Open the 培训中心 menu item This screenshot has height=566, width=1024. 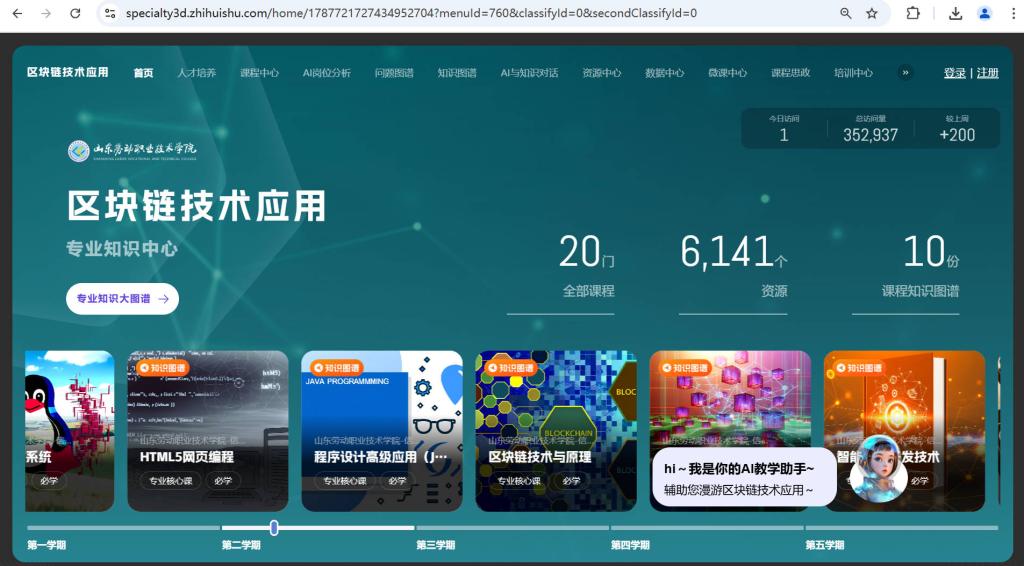854,72
